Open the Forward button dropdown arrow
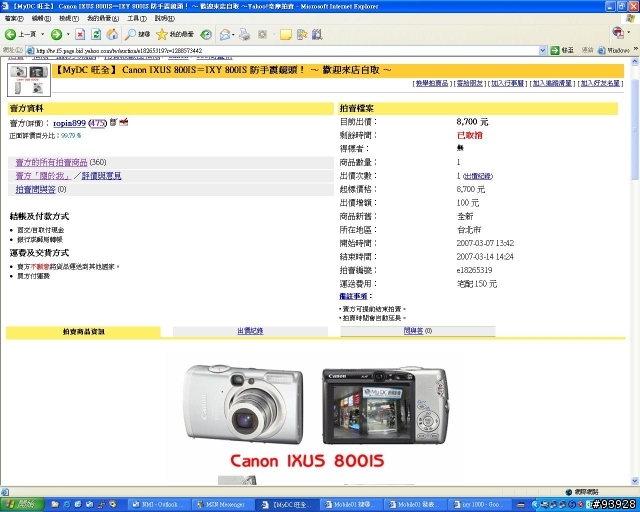Image resolution: width=640 pixels, height=512 pixels. [x=68, y=34]
